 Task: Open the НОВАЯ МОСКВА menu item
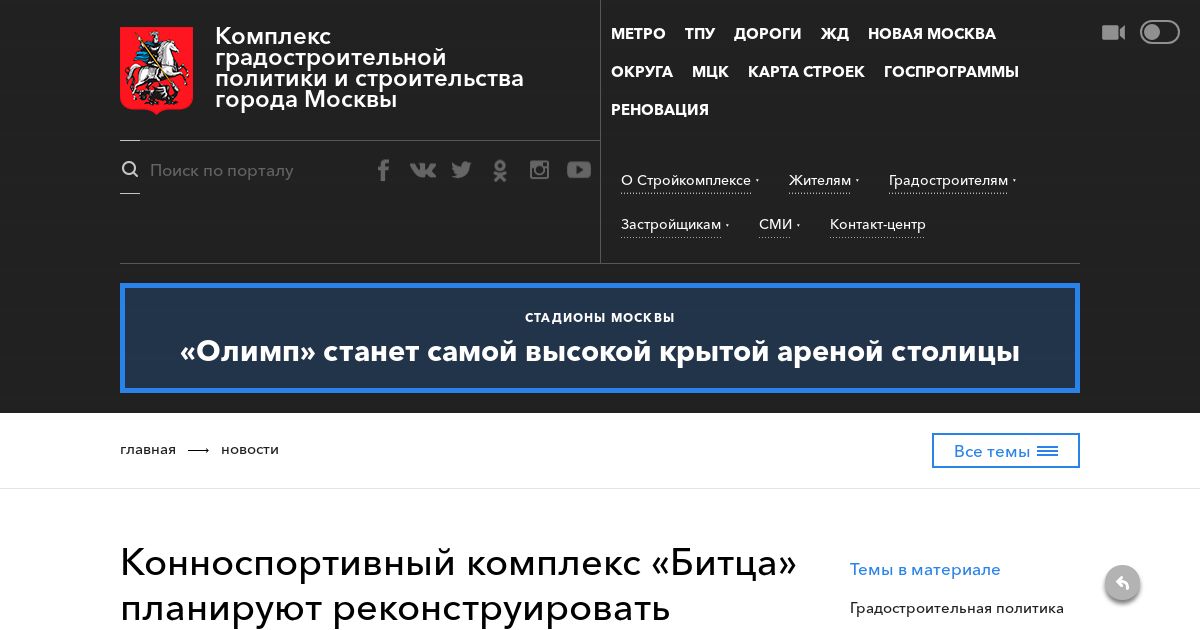click(x=932, y=34)
